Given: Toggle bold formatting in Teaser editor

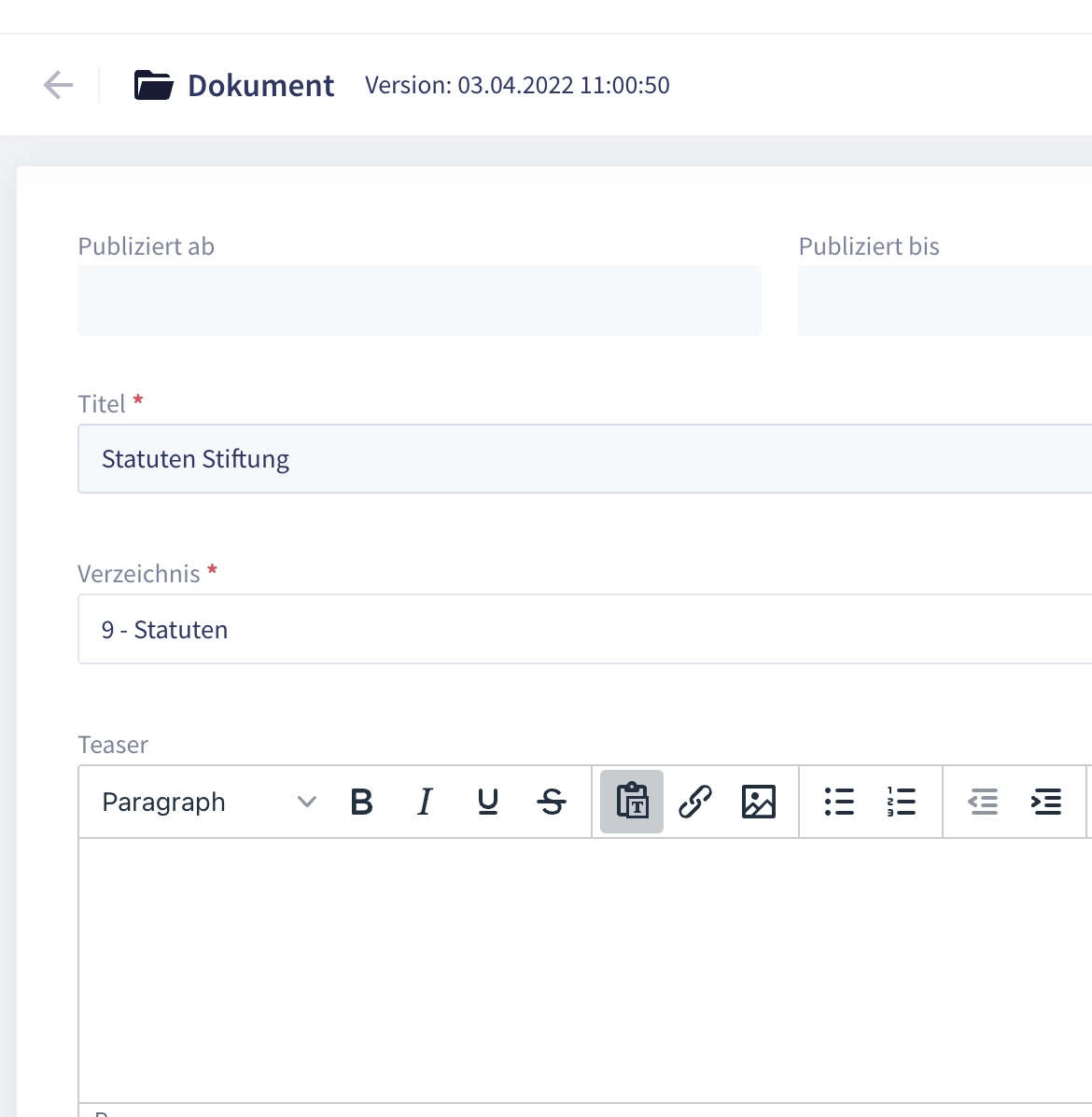Looking at the screenshot, I should click(361, 802).
